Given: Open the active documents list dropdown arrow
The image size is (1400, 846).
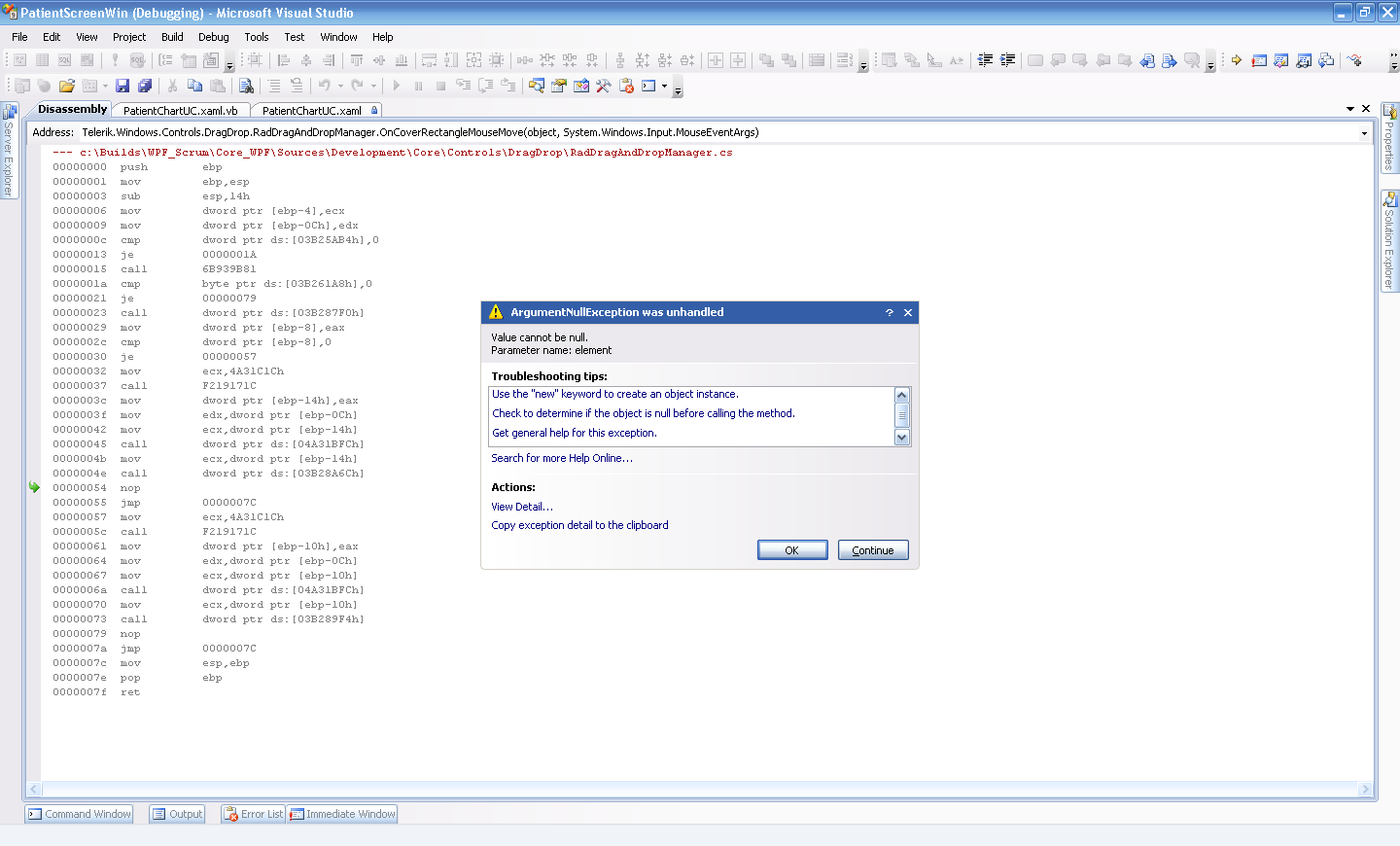Looking at the screenshot, I should pos(1350,109).
